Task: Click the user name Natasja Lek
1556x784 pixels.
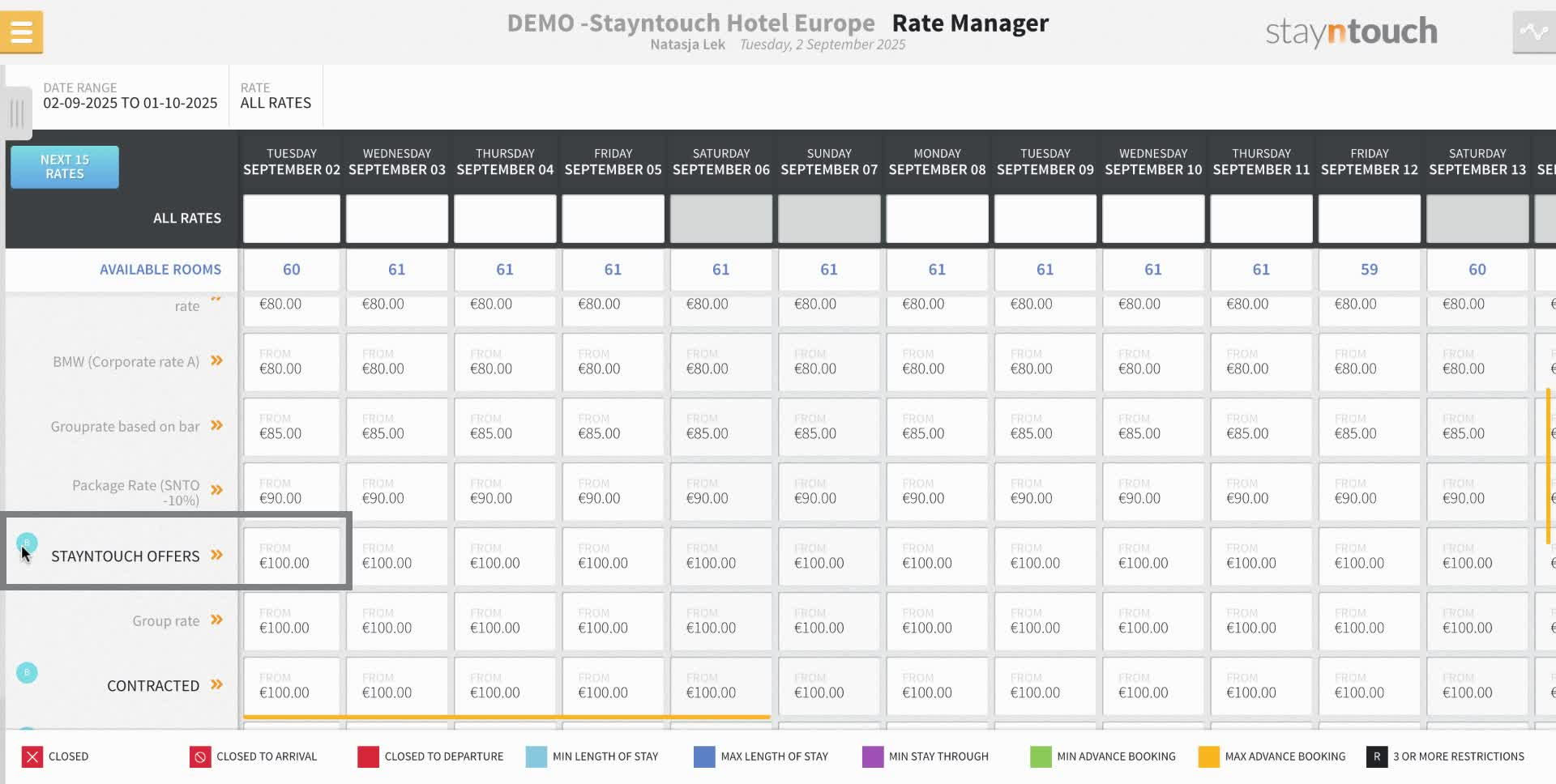Action: (x=687, y=45)
